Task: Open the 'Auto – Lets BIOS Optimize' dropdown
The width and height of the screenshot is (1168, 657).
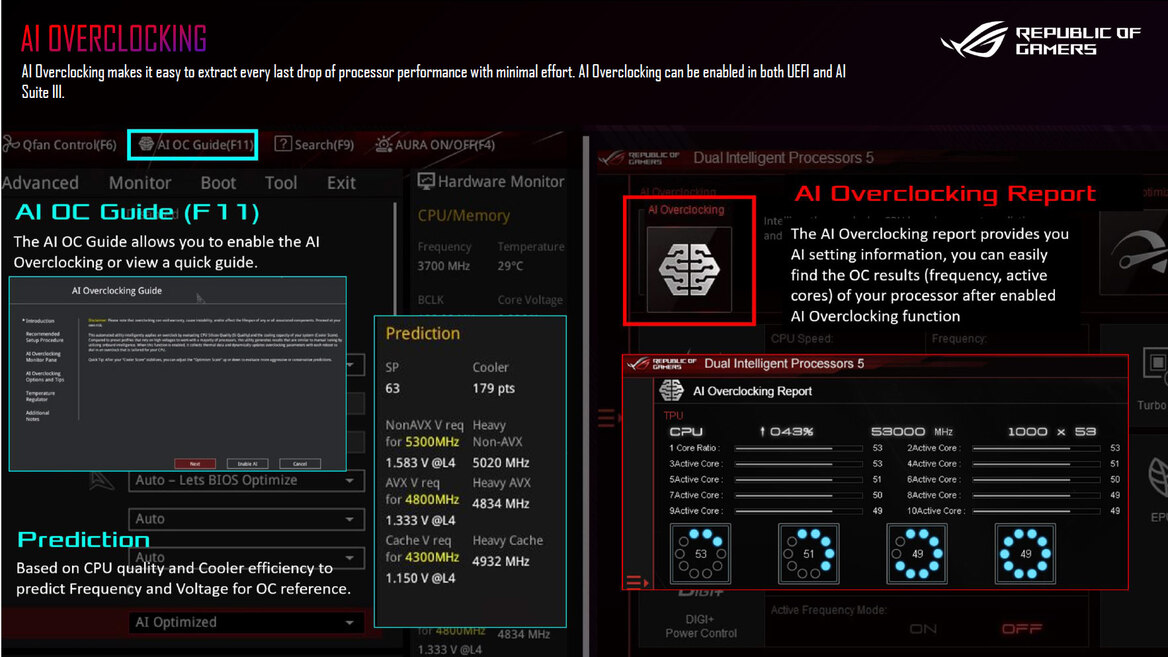Action: (x=246, y=480)
